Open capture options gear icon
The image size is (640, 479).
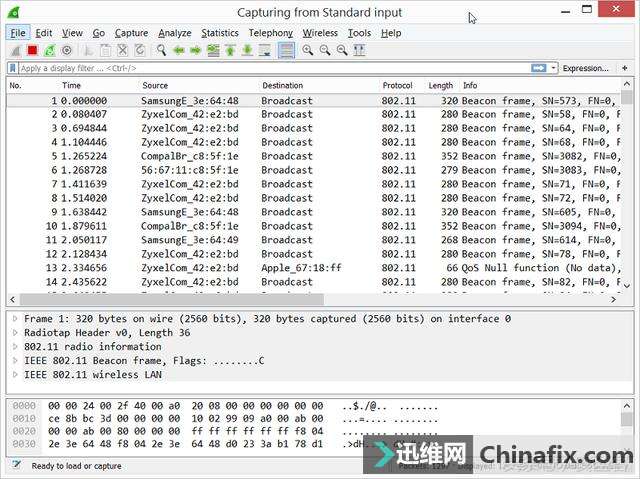click(x=67, y=50)
